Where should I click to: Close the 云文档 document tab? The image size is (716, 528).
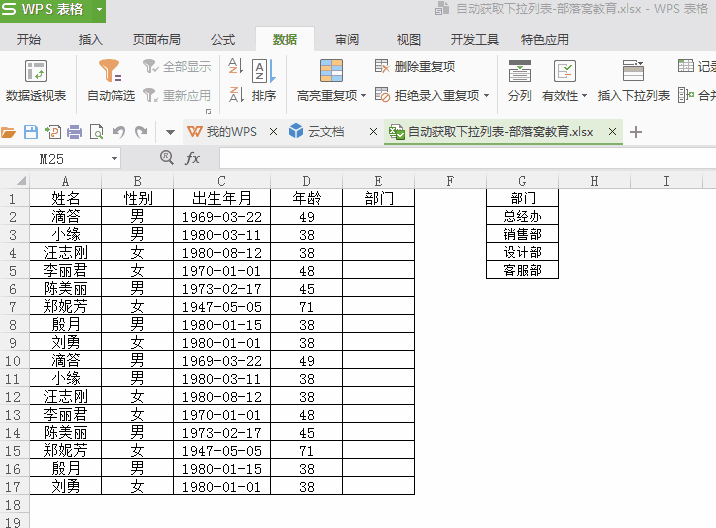[x=372, y=132]
